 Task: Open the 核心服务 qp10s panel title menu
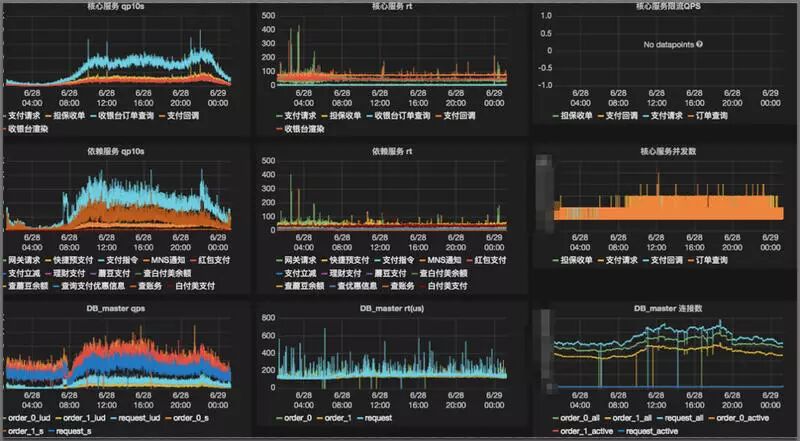click(116, 7)
